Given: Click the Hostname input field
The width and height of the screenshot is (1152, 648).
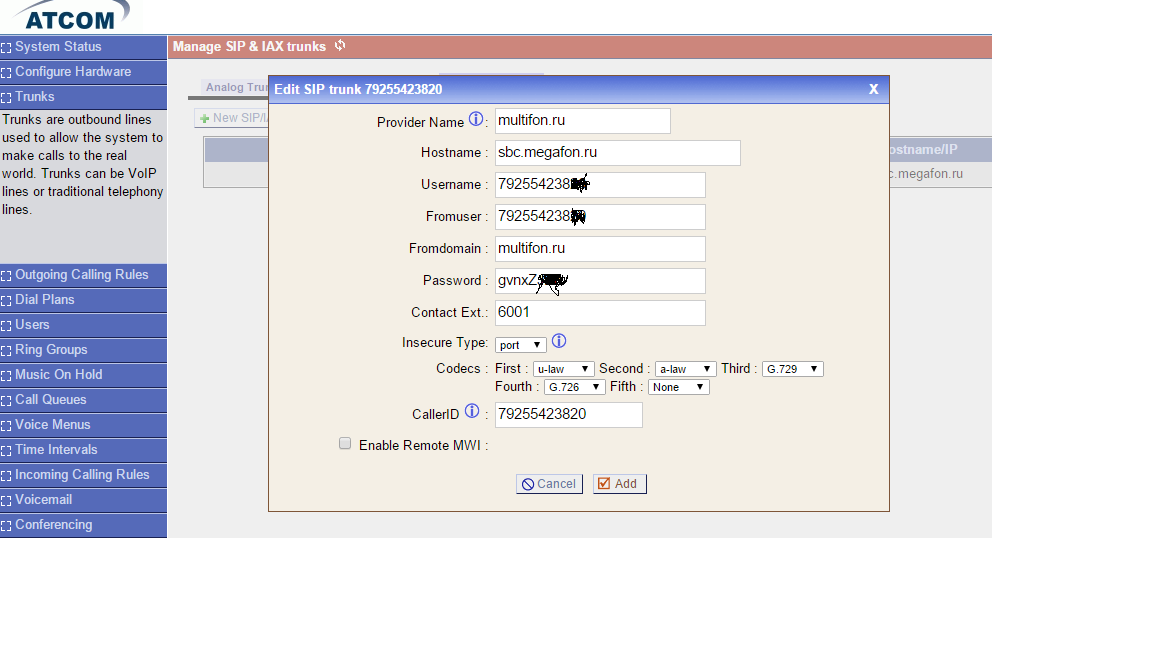Looking at the screenshot, I should [x=617, y=153].
